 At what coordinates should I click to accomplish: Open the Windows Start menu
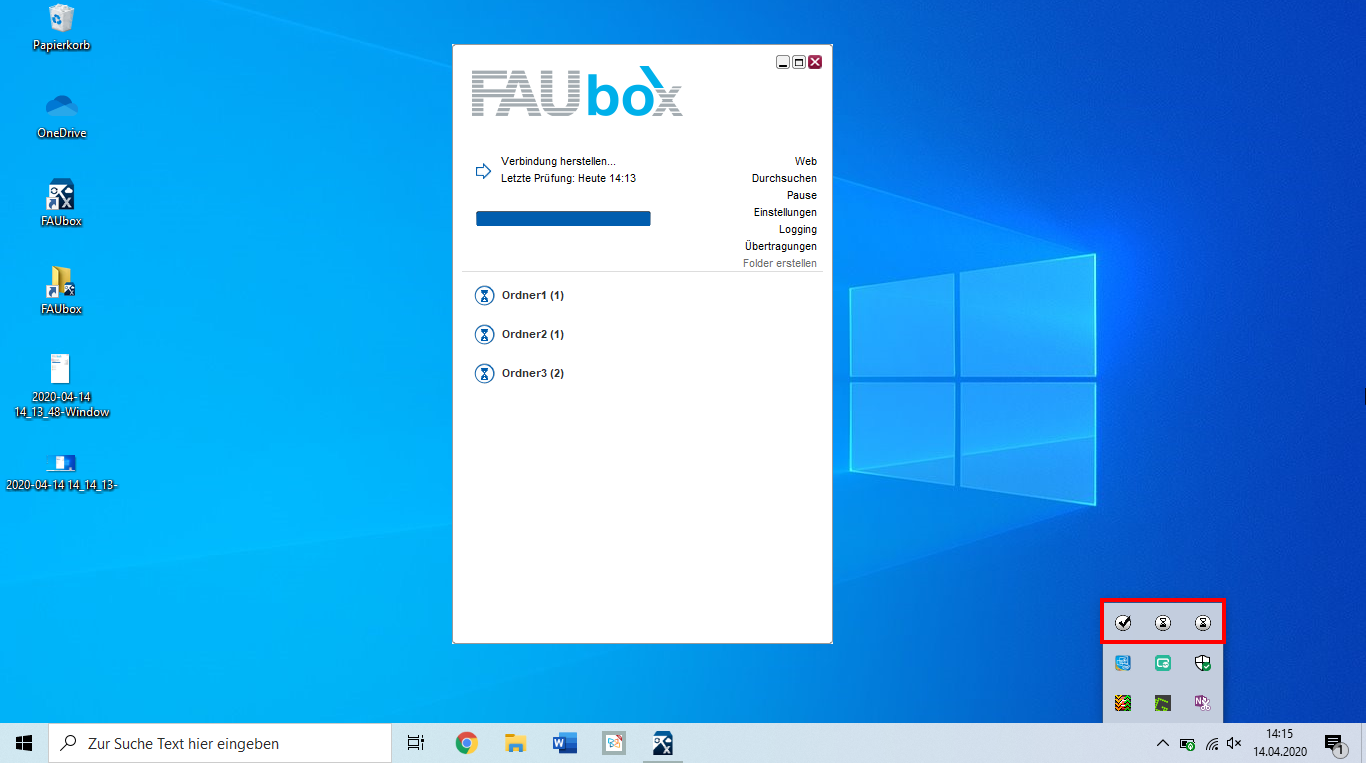[24, 743]
